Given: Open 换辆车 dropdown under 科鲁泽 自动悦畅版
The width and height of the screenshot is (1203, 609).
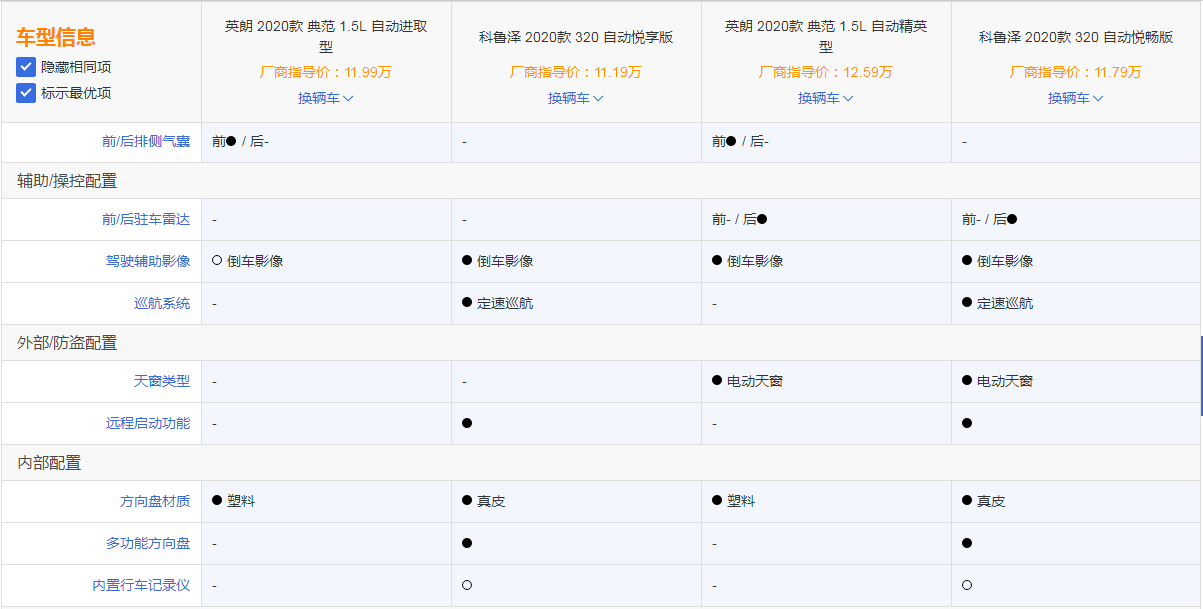Looking at the screenshot, I should pyautogui.click(x=1076, y=98).
